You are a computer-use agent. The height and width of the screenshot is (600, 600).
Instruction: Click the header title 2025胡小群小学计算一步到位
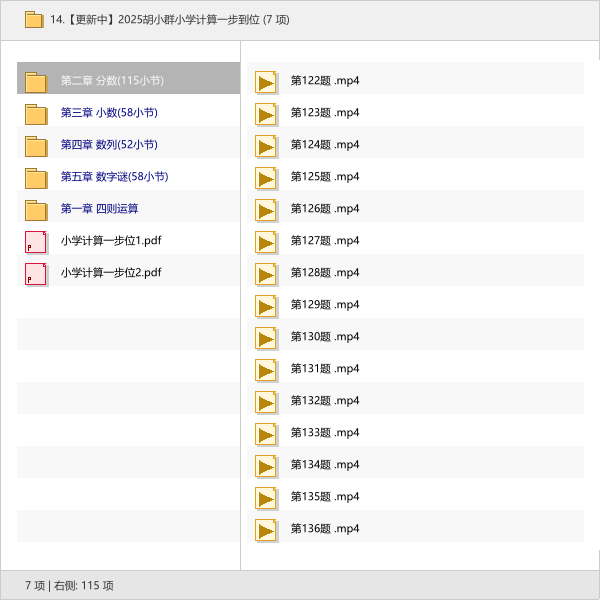click(x=170, y=19)
